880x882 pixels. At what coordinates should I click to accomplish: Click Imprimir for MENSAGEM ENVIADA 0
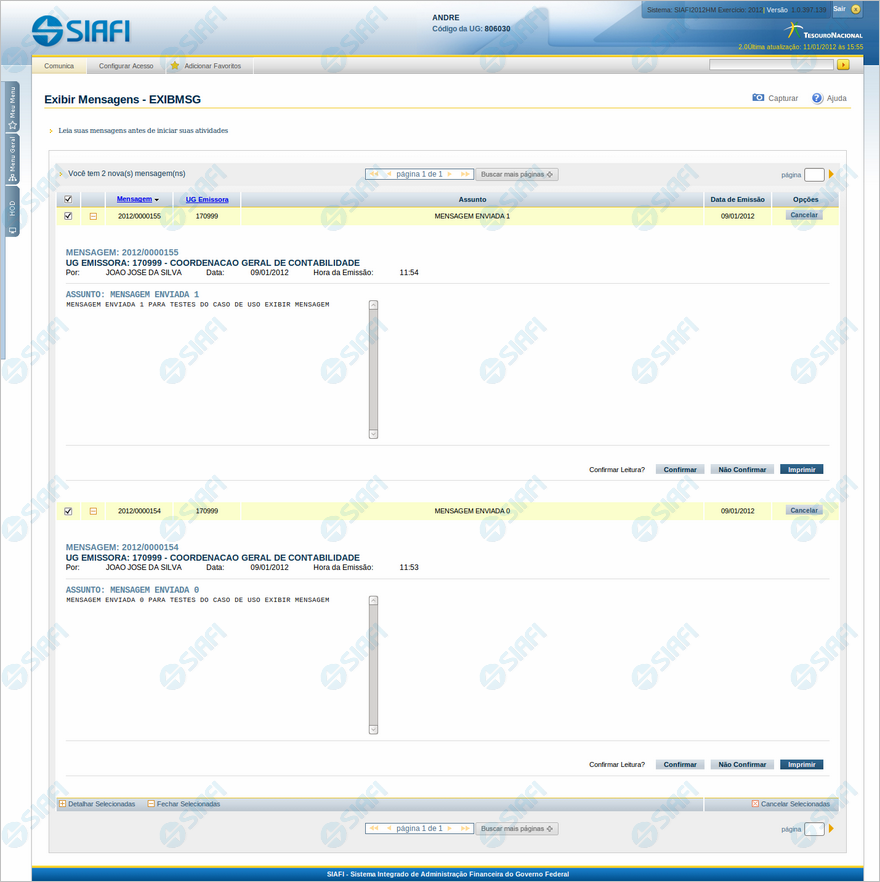pos(801,764)
